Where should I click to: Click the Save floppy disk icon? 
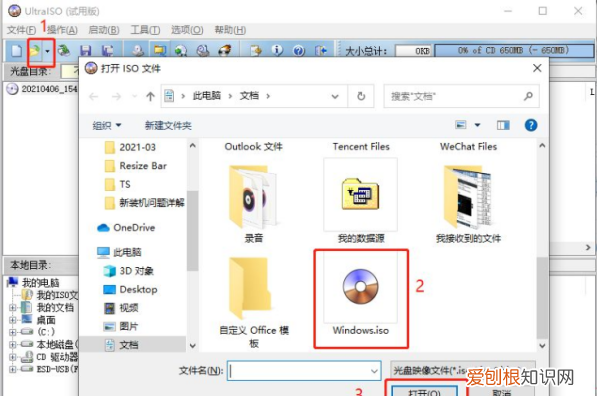(x=85, y=50)
